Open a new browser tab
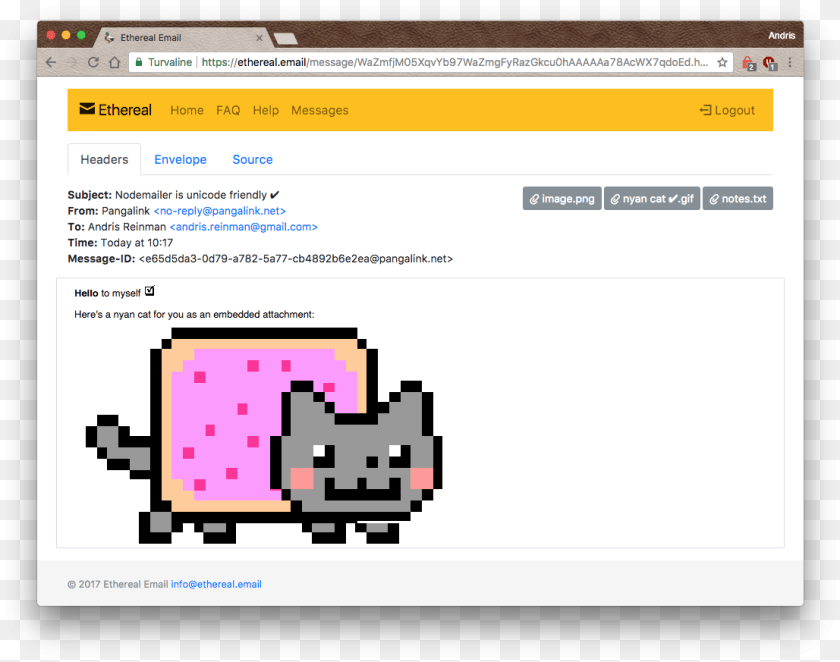 pos(285,38)
